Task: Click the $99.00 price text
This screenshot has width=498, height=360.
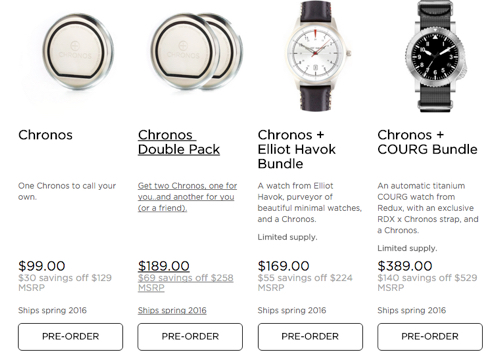Action: [x=42, y=266]
